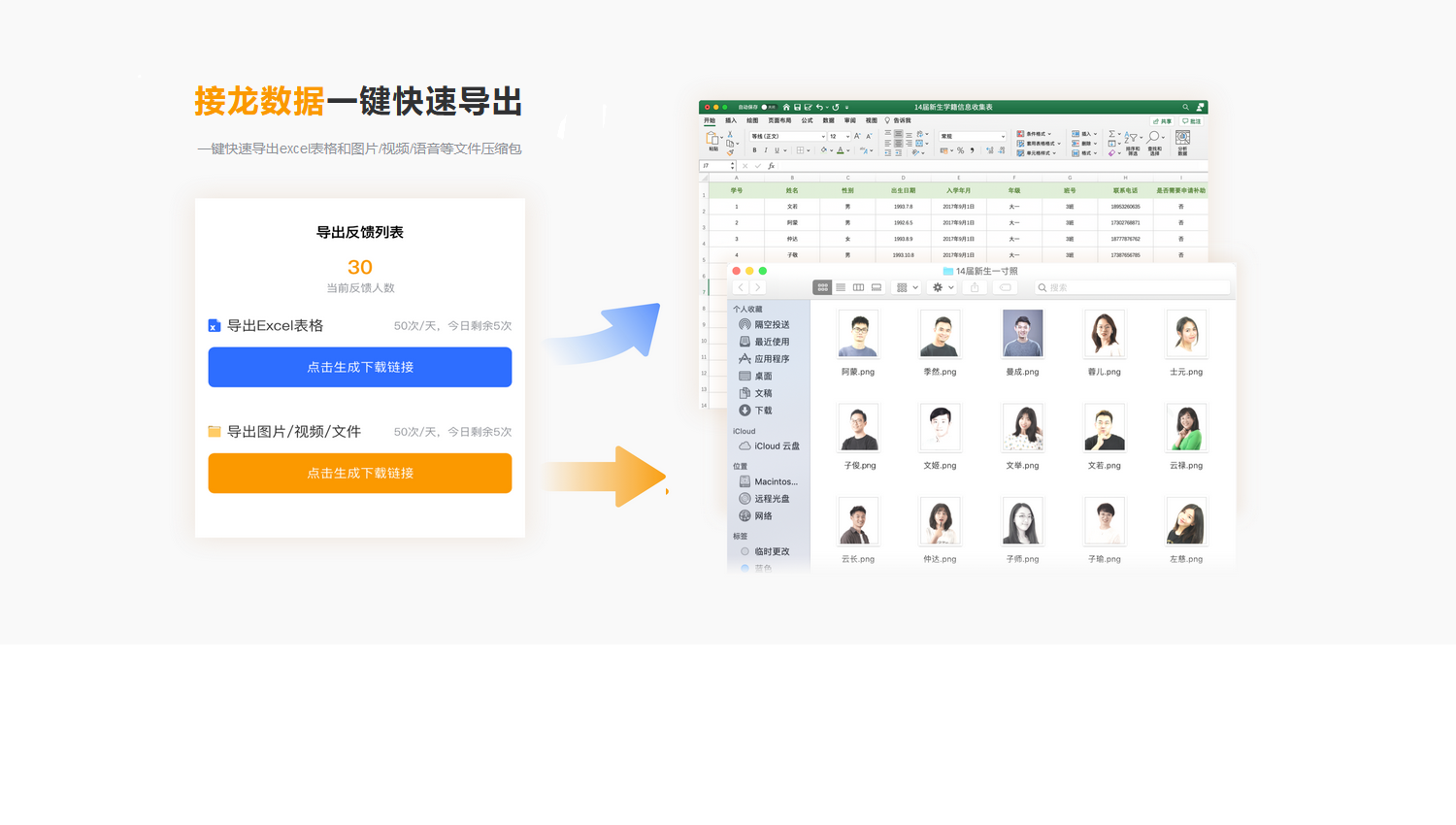Click the AutoSum sigma icon
This screenshot has height=825, width=1456.
1112,134
